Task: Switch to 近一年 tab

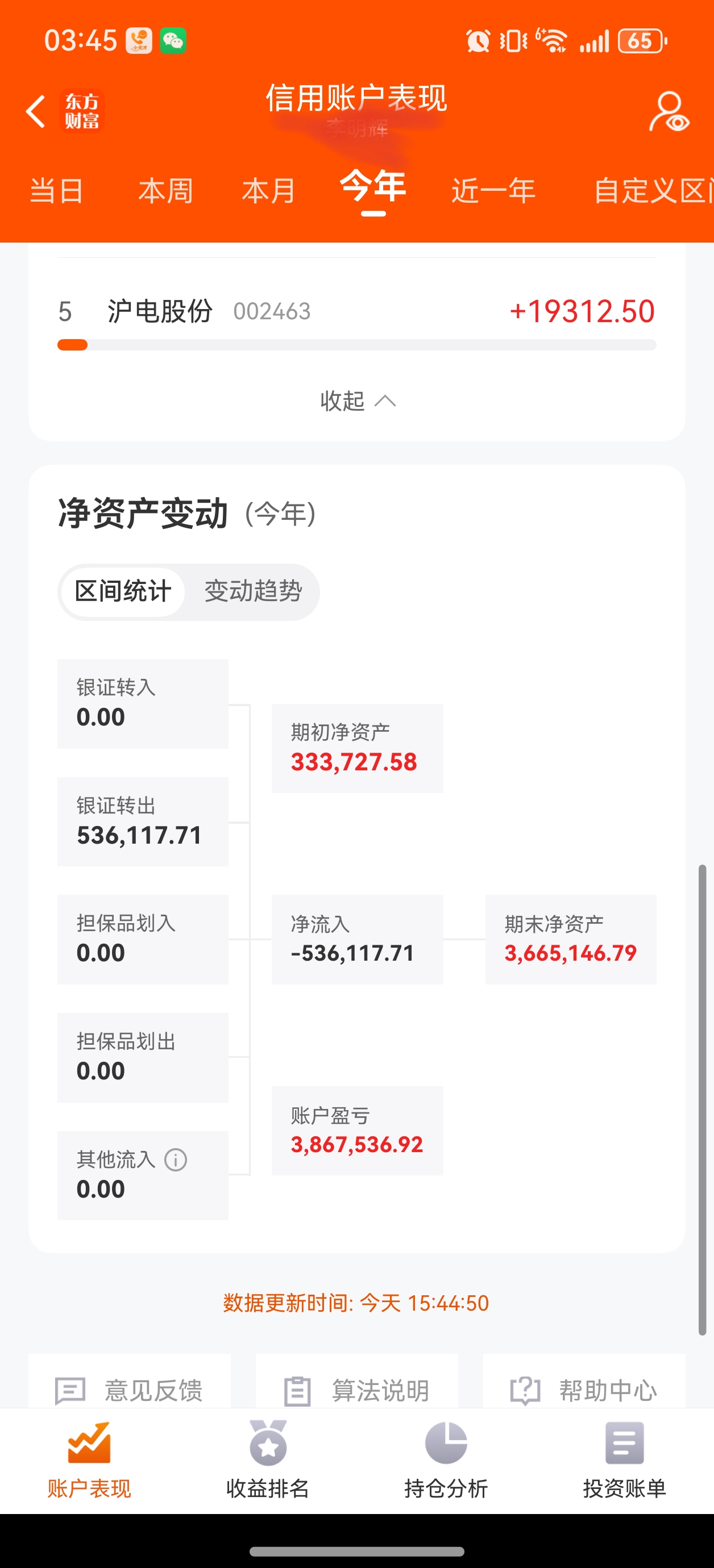Action: coord(493,191)
